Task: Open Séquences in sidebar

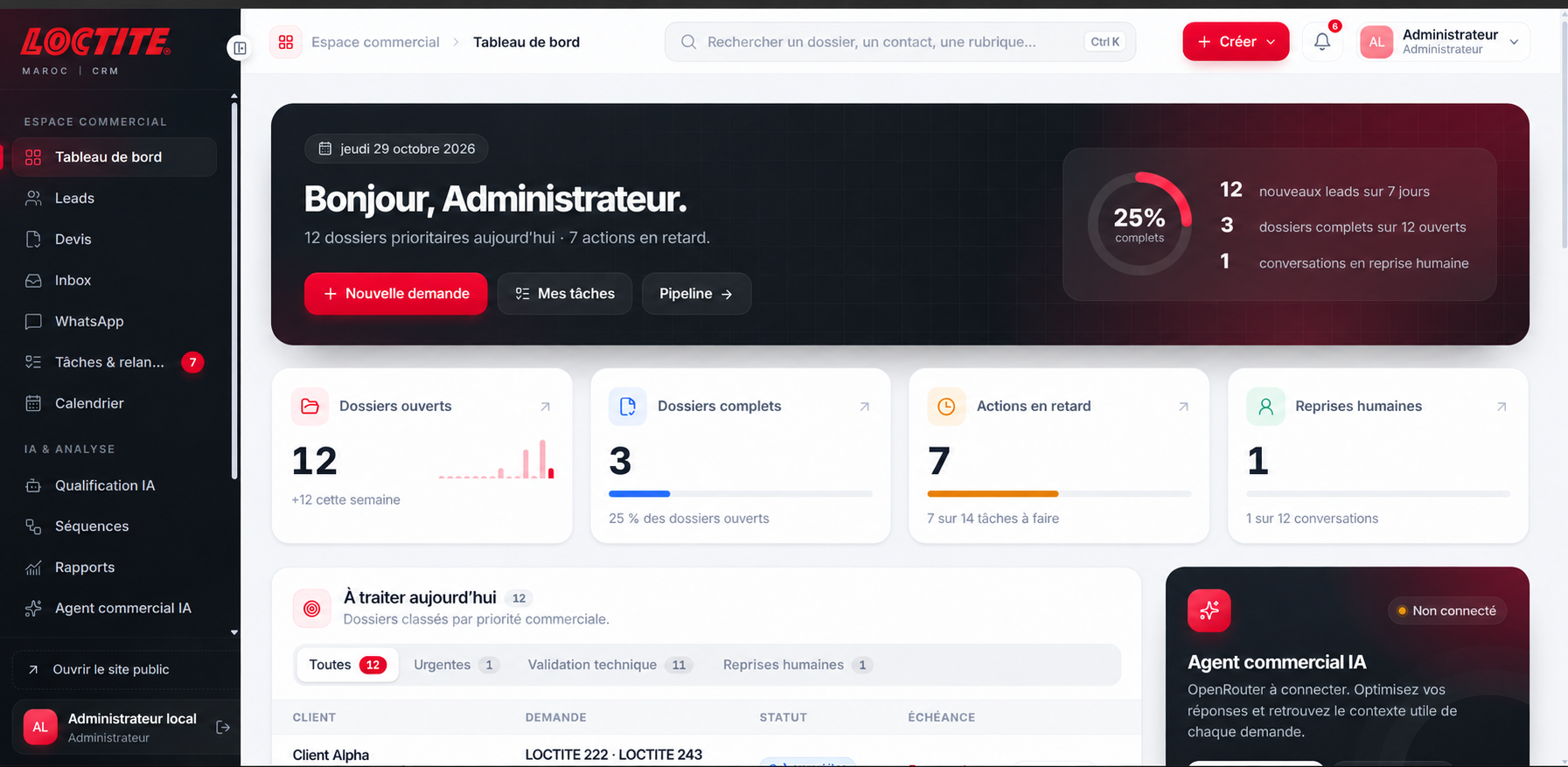Action: [x=114, y=526]
